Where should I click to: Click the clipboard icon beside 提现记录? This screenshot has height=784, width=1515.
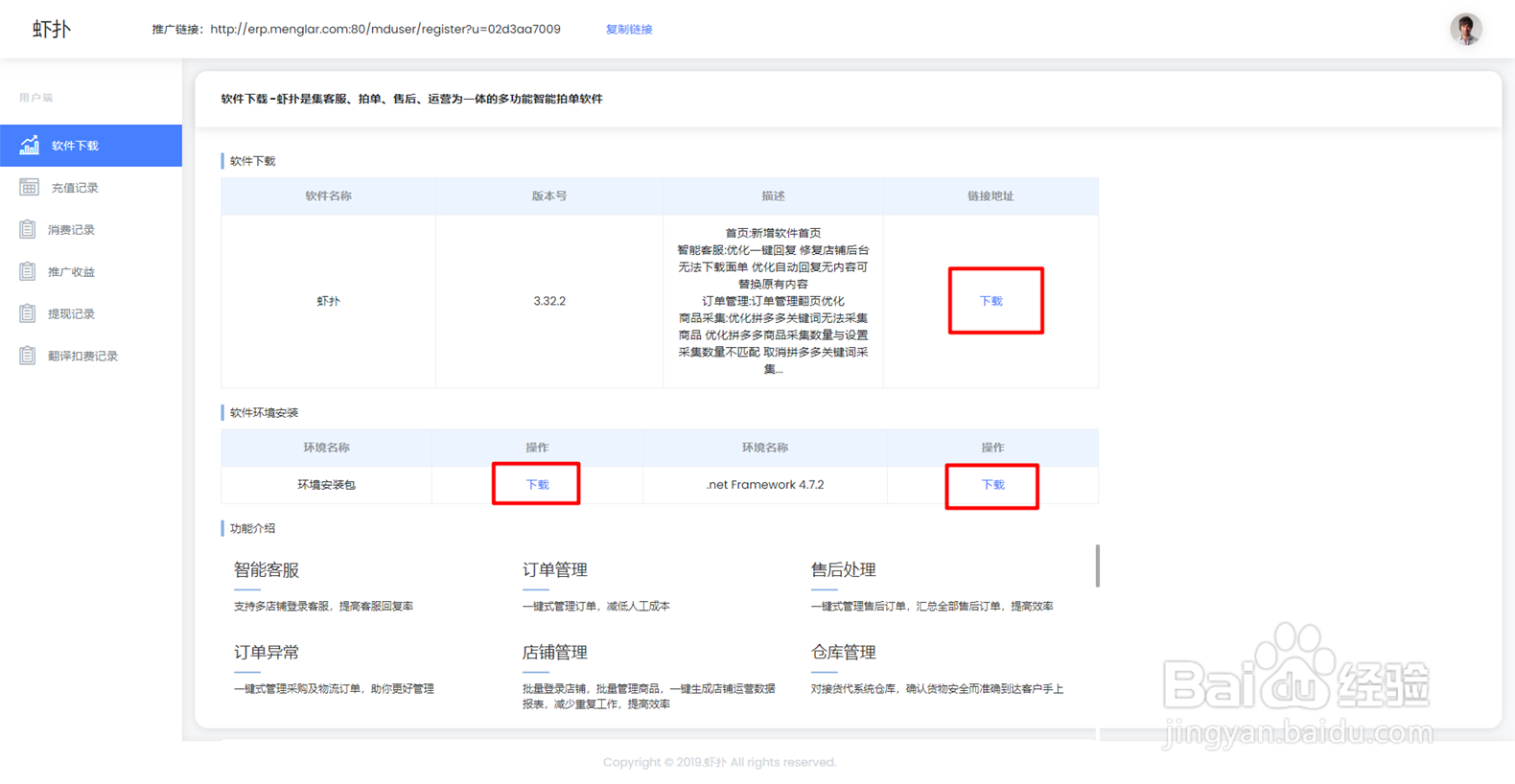point(28,313)
